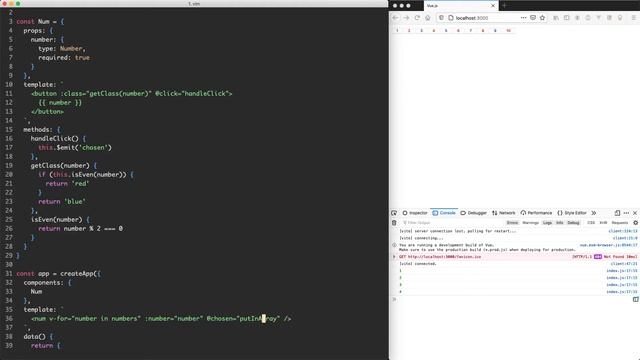Screen dimensions: 640x360
Task: Open client source link for 'connected' message
Action: click(x=624, y=264)
